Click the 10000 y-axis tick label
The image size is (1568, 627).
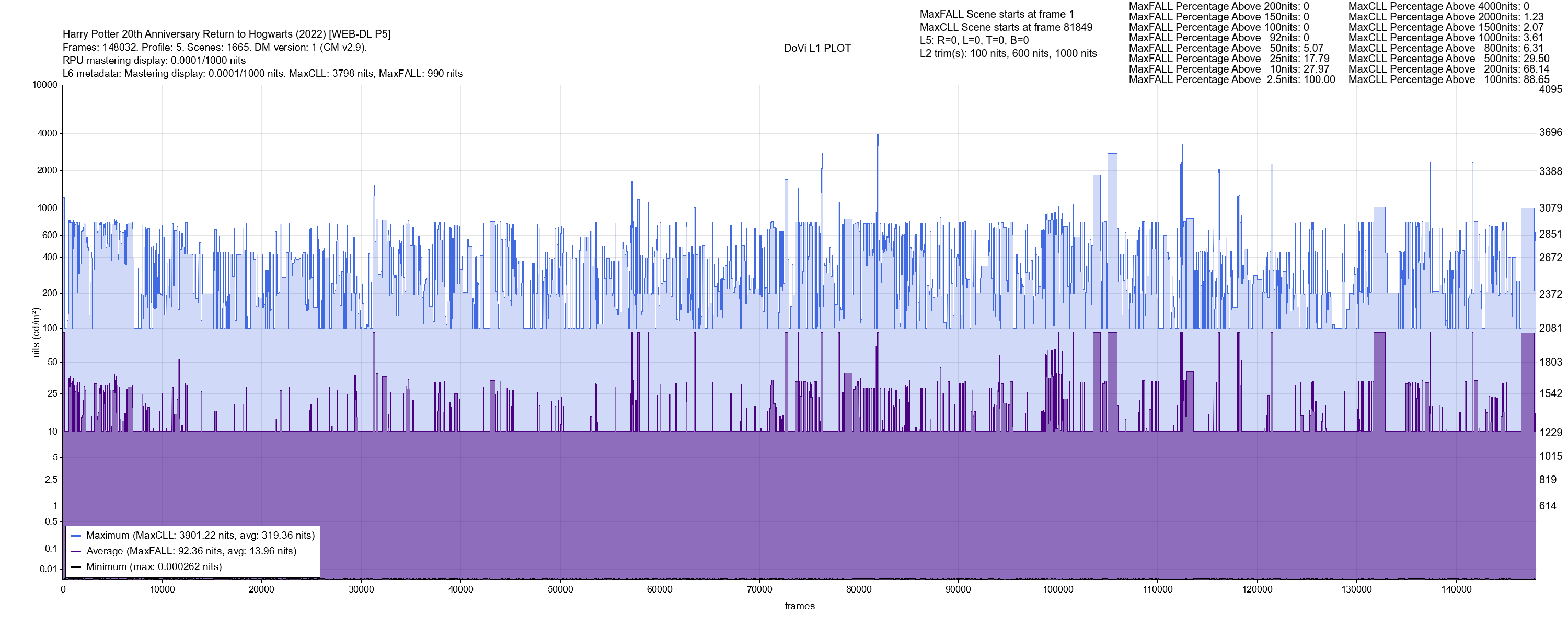pos(44,85)
